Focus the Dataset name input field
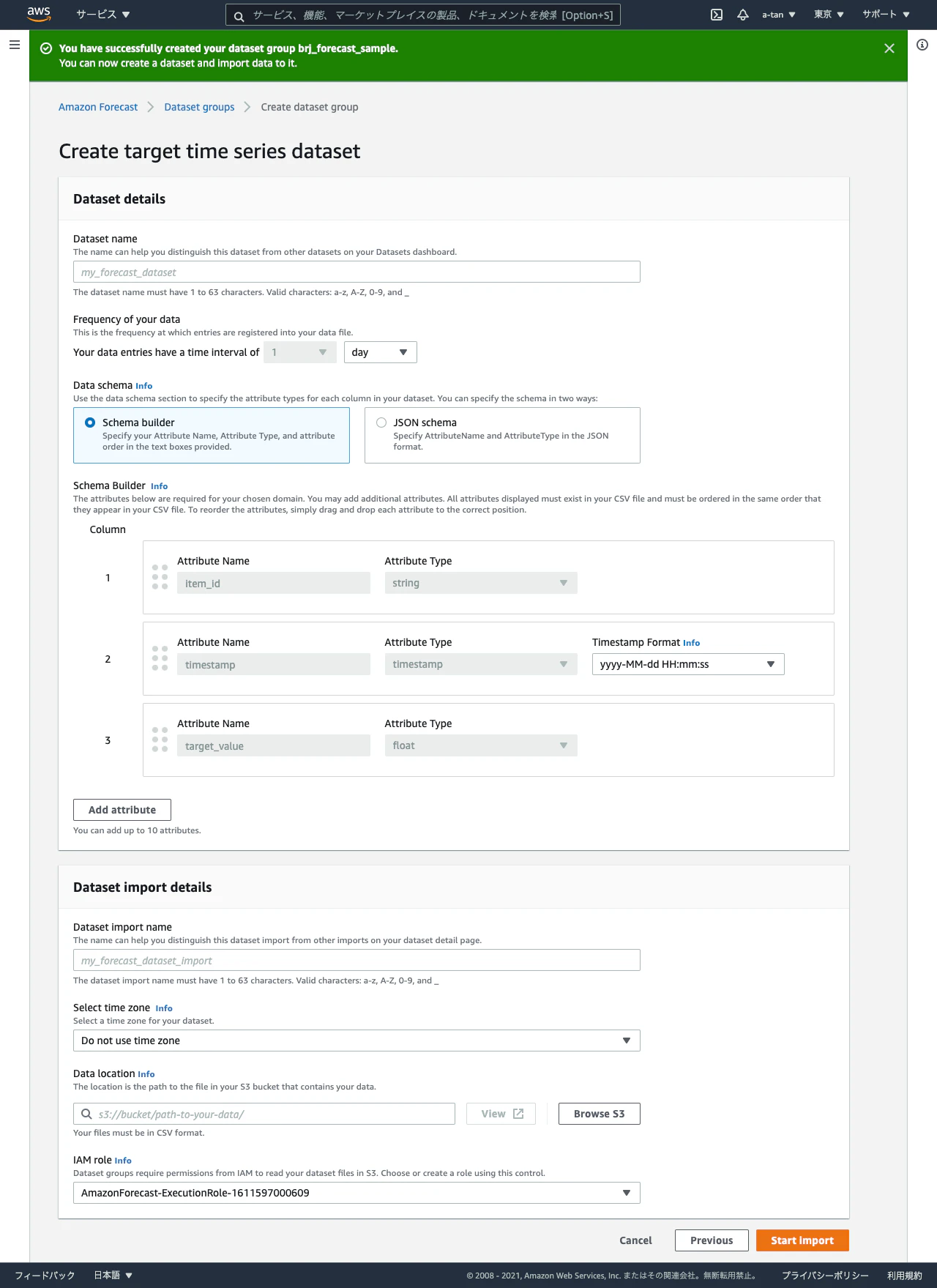This screenshot has height=1288, width=937. pos(356,272)
